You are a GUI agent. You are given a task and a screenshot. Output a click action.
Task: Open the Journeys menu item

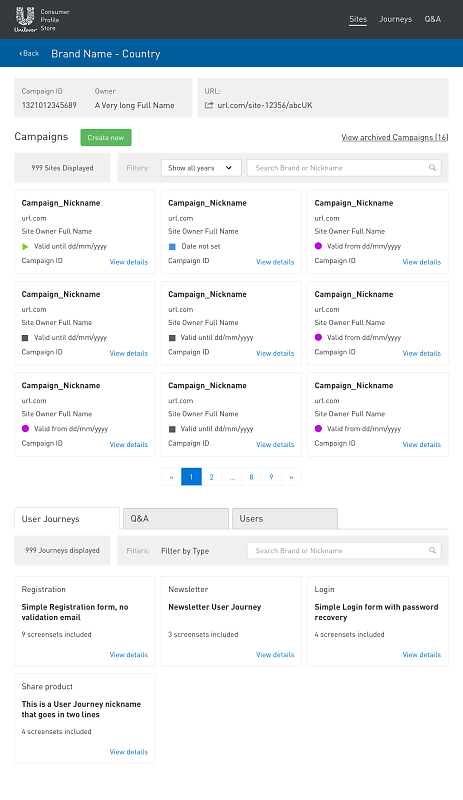395,19
